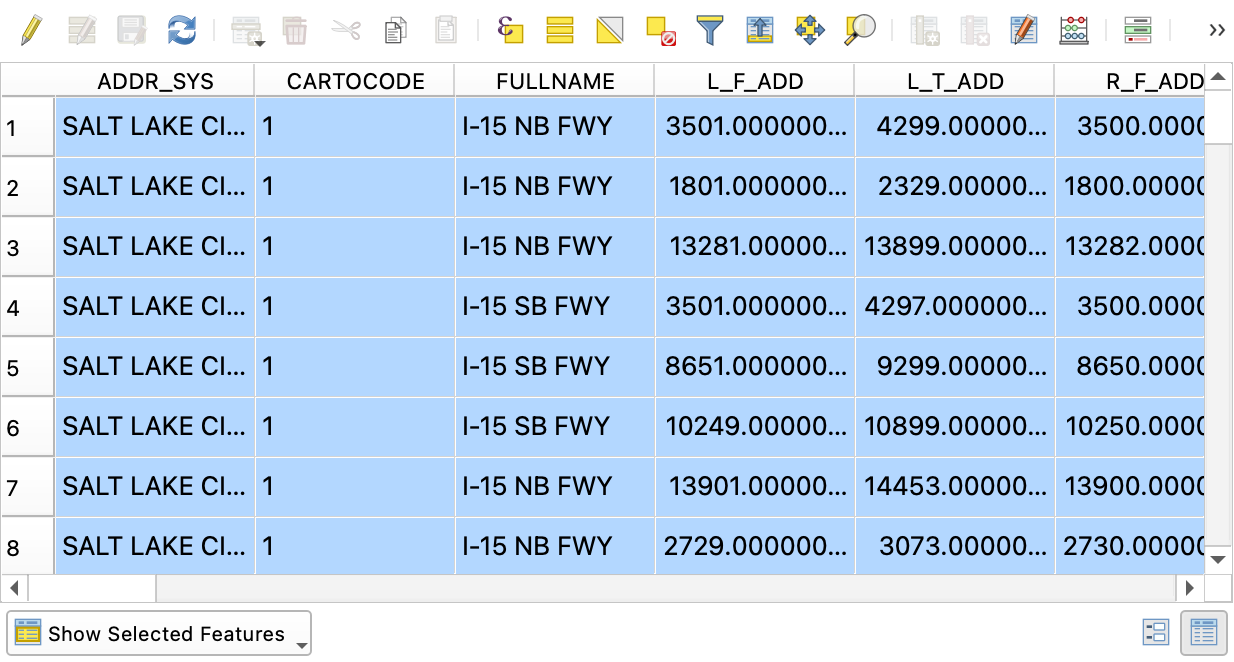Viewport: 1234px width, 662px height.
Task: Reload the attribute table
Action: tap(182, 30)
